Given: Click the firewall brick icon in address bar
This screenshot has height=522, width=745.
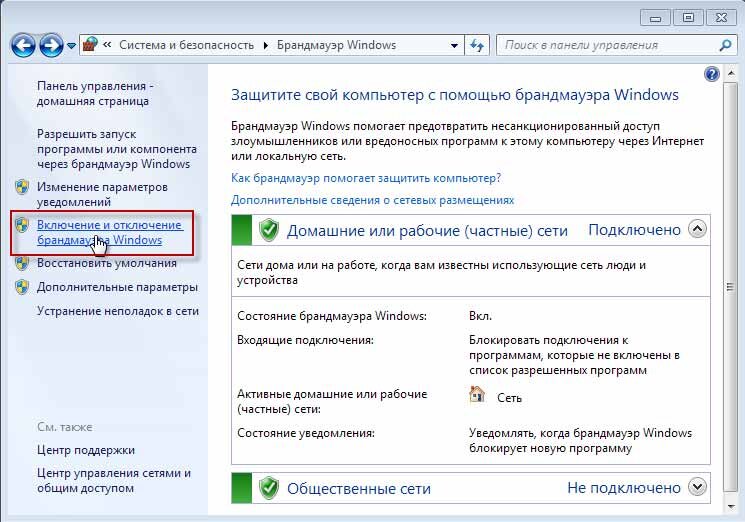Looking at the screenshot, I should tap(90, 45).
